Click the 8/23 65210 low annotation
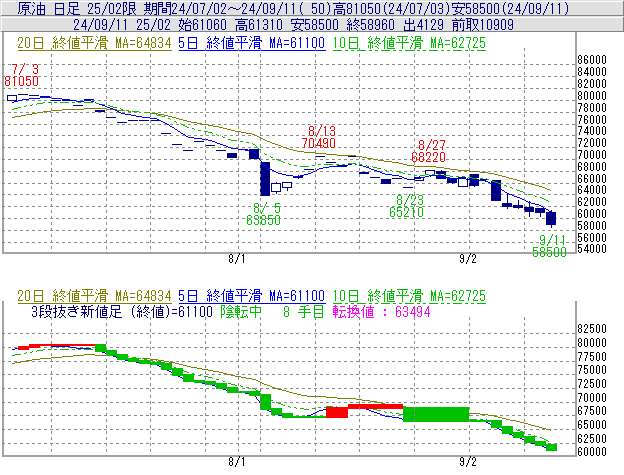This screenshot has width=624, height=475. (x=407, y=206)
